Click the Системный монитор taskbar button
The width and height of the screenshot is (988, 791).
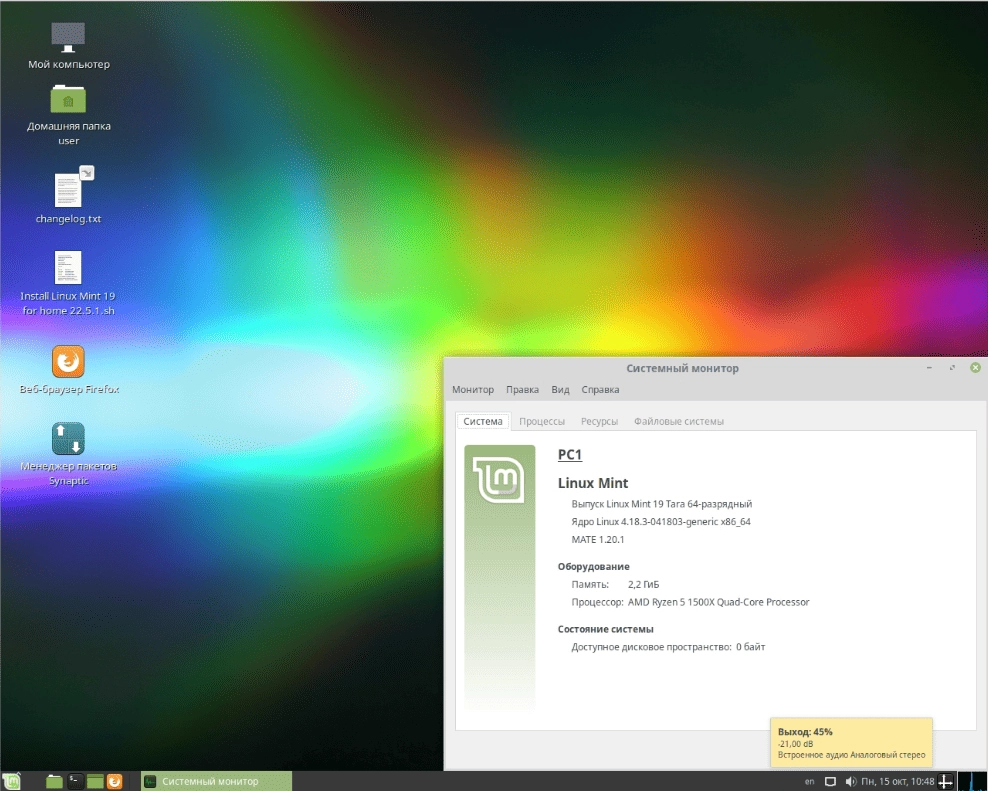pos(216,782)
